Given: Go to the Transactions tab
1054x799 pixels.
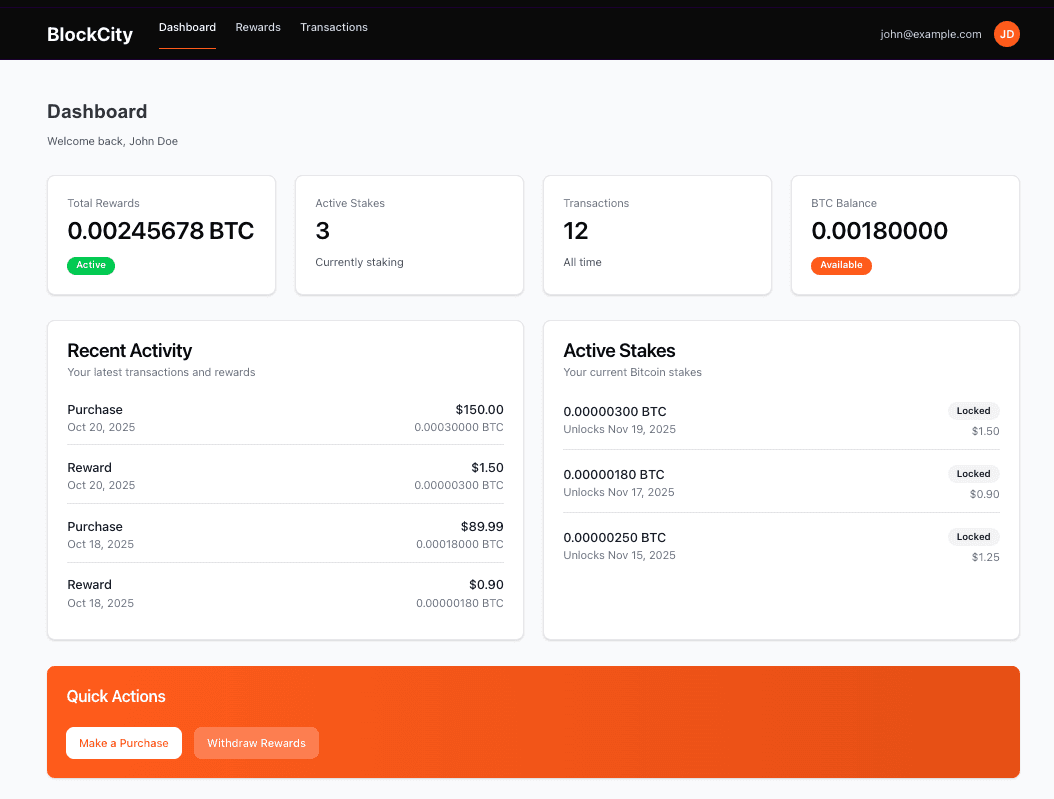Looking at the screenshot, I should [x=334, y=27].
